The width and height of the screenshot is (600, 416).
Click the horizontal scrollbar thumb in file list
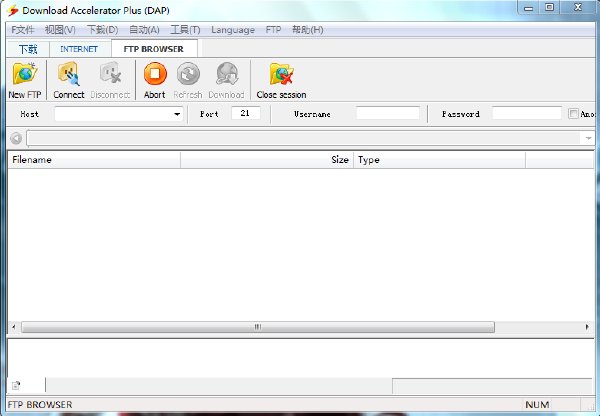coord(258,327)
